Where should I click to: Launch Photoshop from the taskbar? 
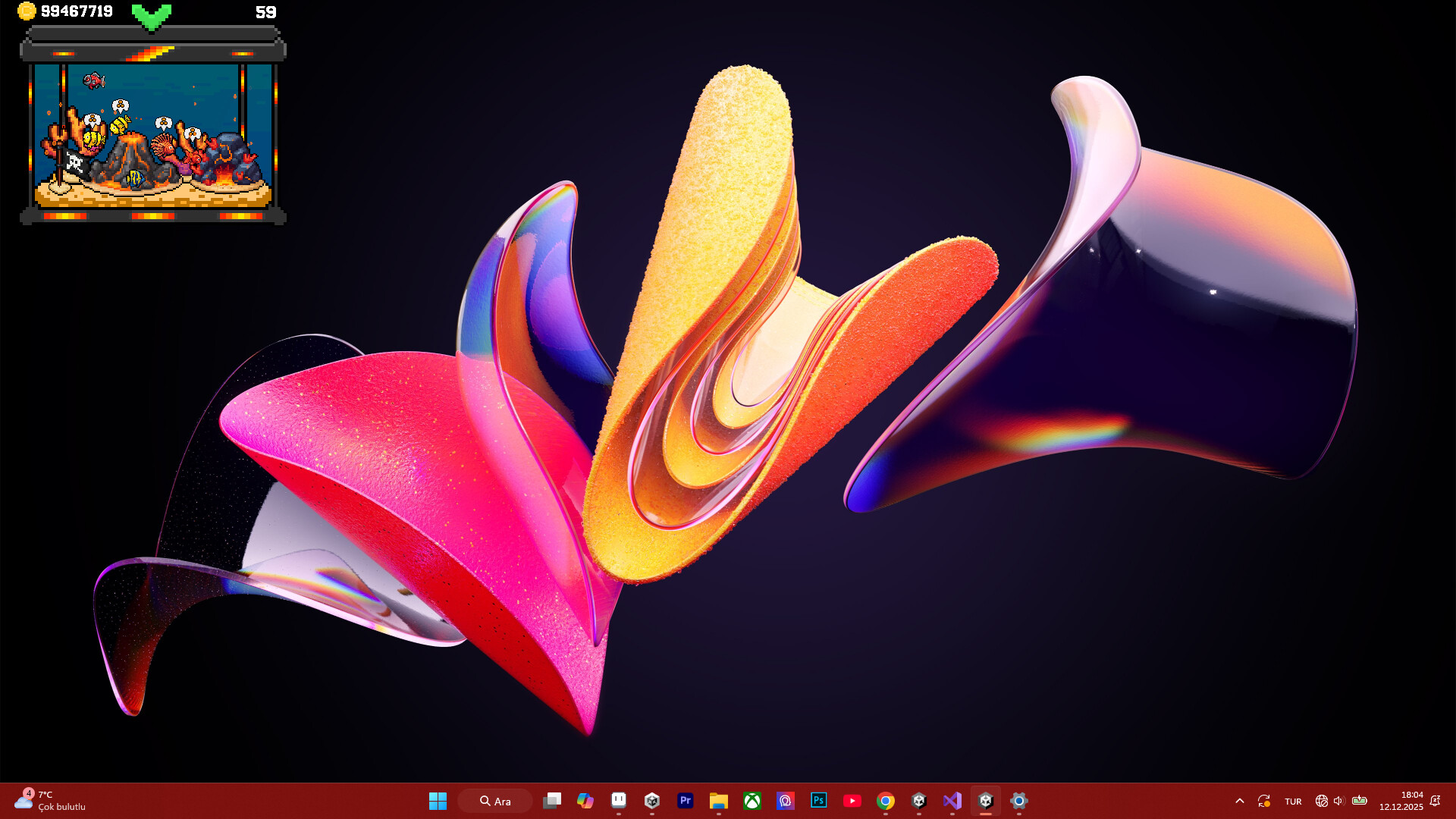coord(819,801)
